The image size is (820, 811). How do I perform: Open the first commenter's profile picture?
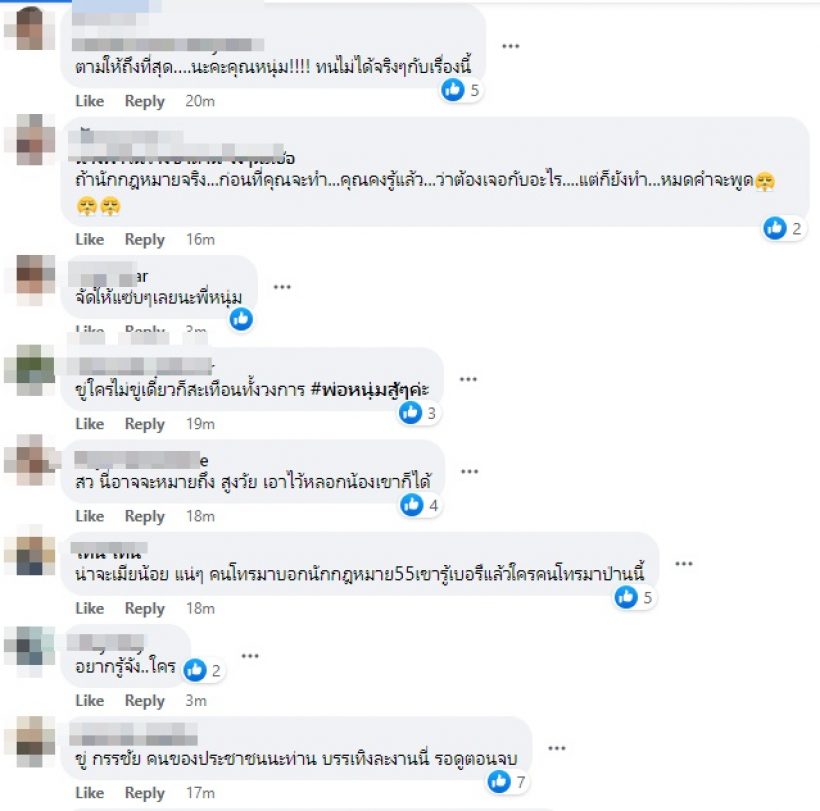[29, 27]
